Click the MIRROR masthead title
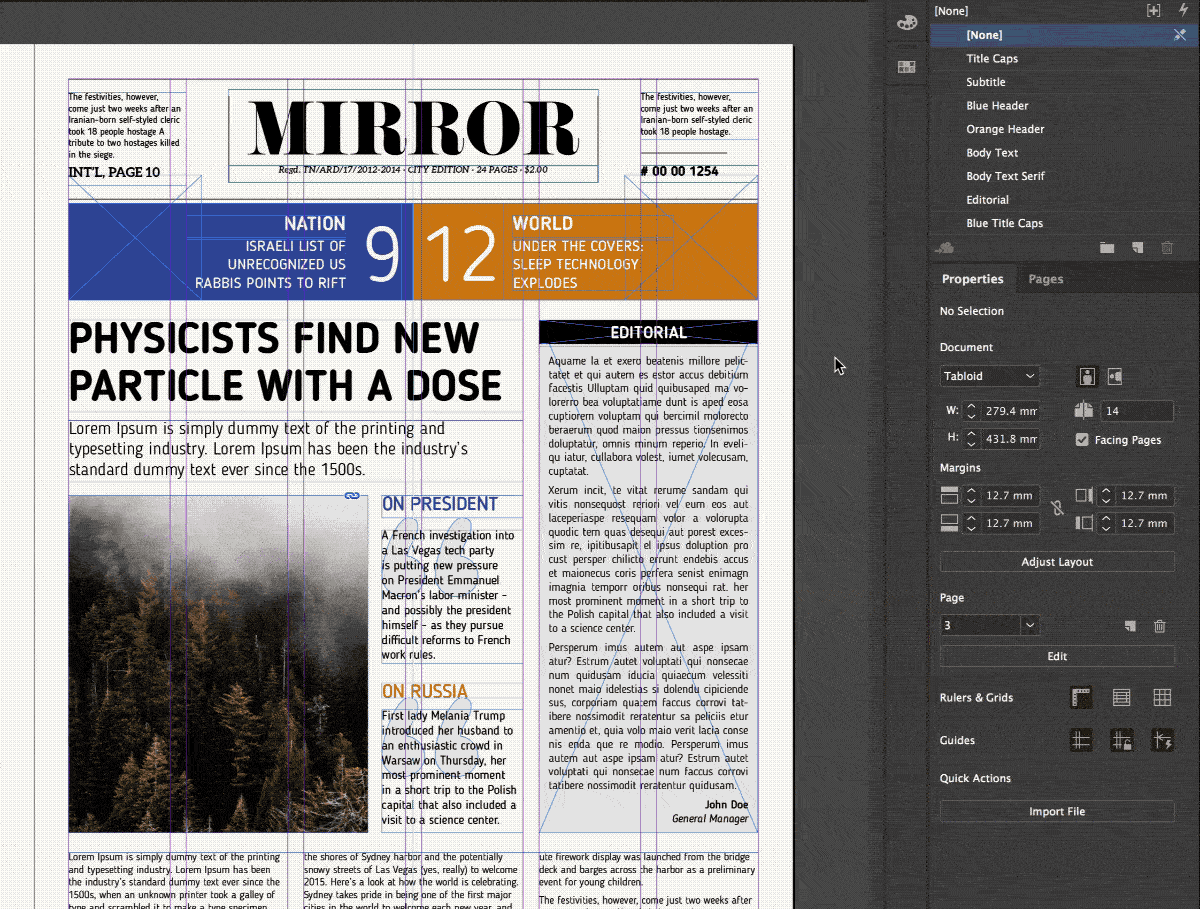Image resolution: width=1200 pixels, height=909 pixels. [413, 128]
